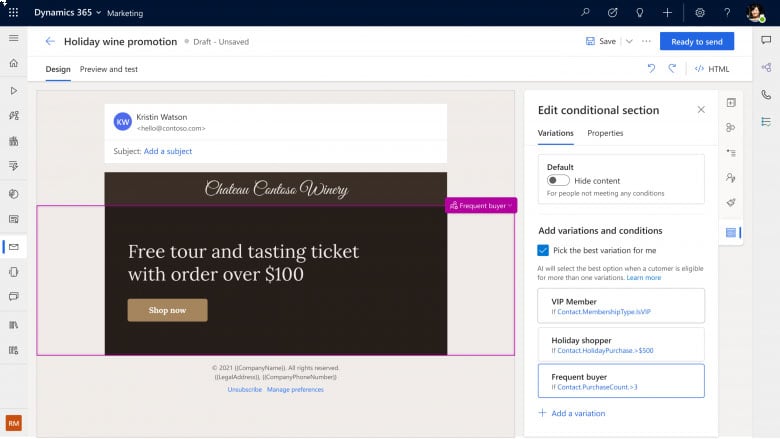Go back with the left arrow

pyautogui.click(x=50, y=41)
